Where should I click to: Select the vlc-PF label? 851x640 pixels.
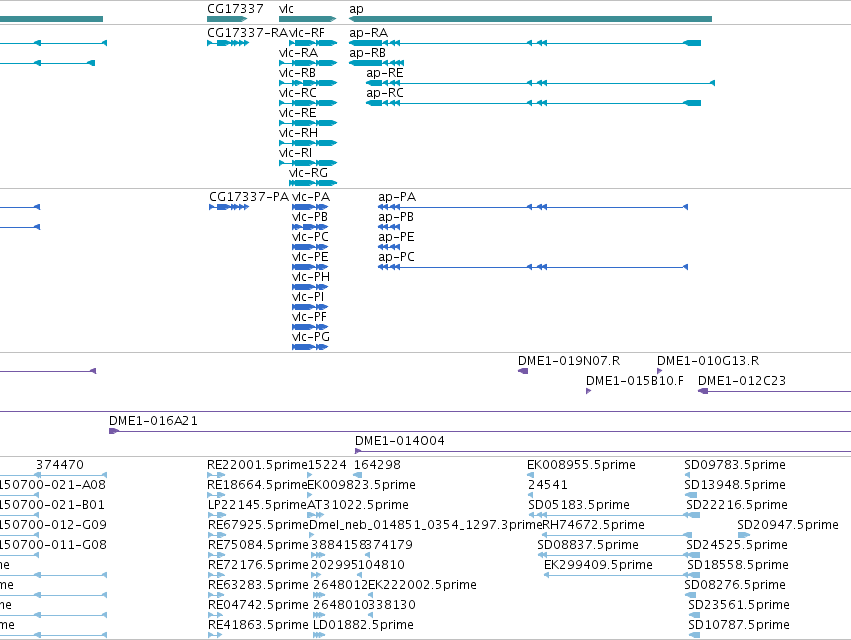(309, 317)
